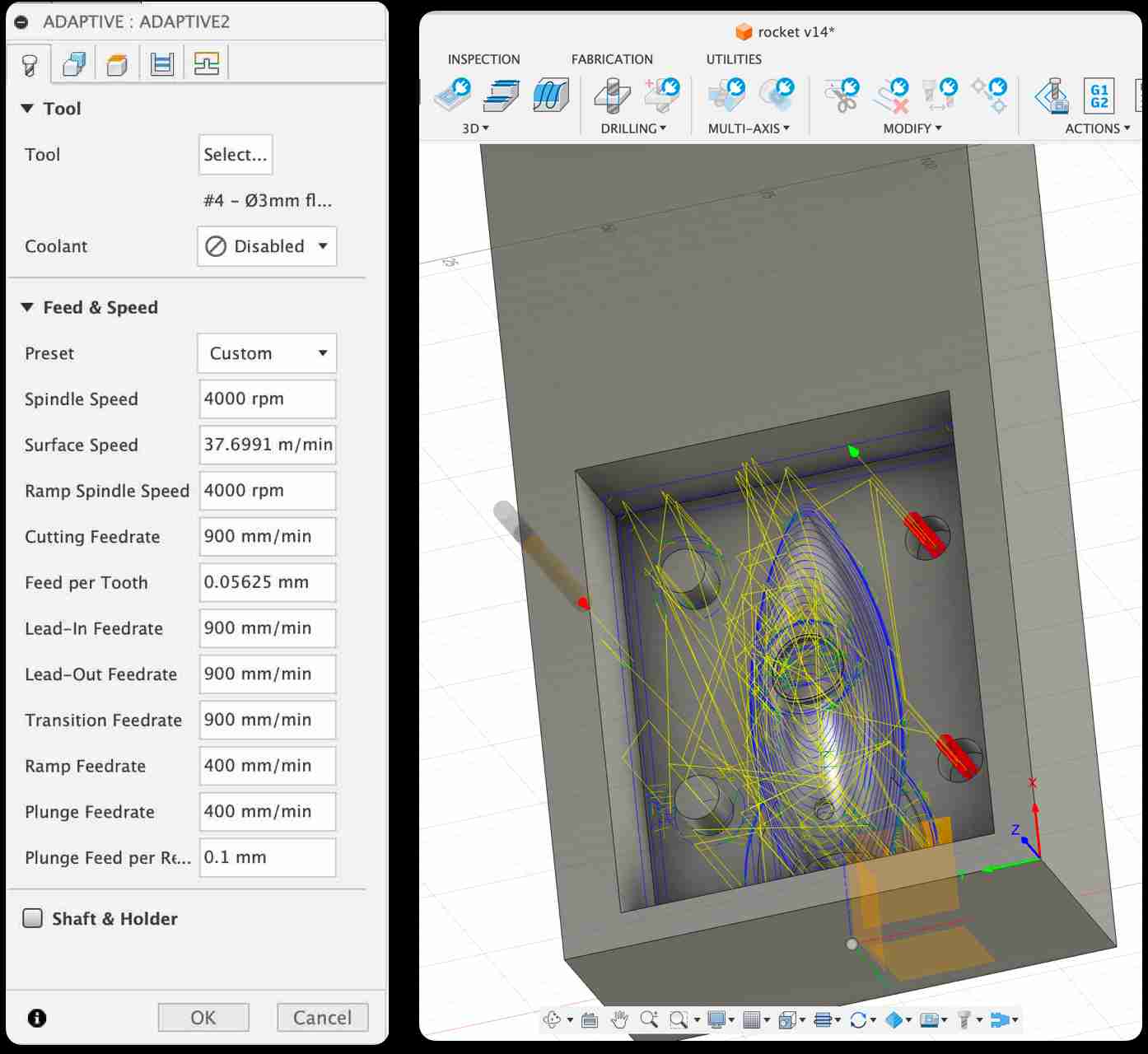This screenshot has height=1054, width=1148.
Task: Click the Cutting Feedrate field
Action: (268, 537)
